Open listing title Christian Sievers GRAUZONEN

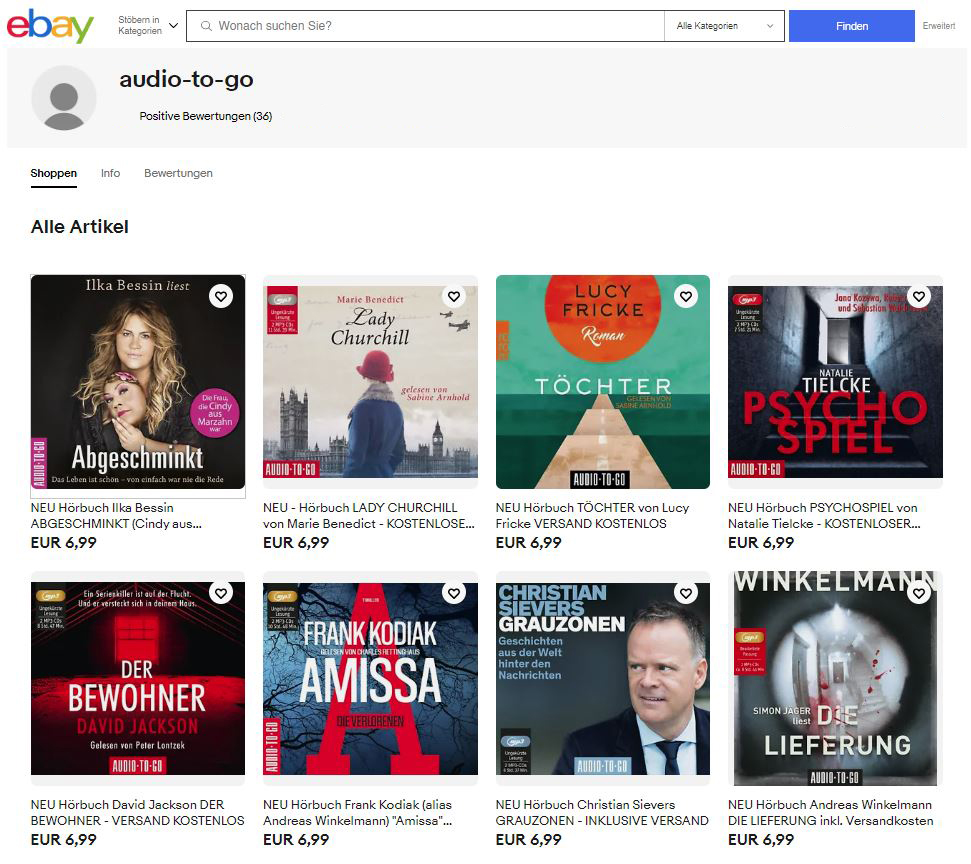point(602,813)
